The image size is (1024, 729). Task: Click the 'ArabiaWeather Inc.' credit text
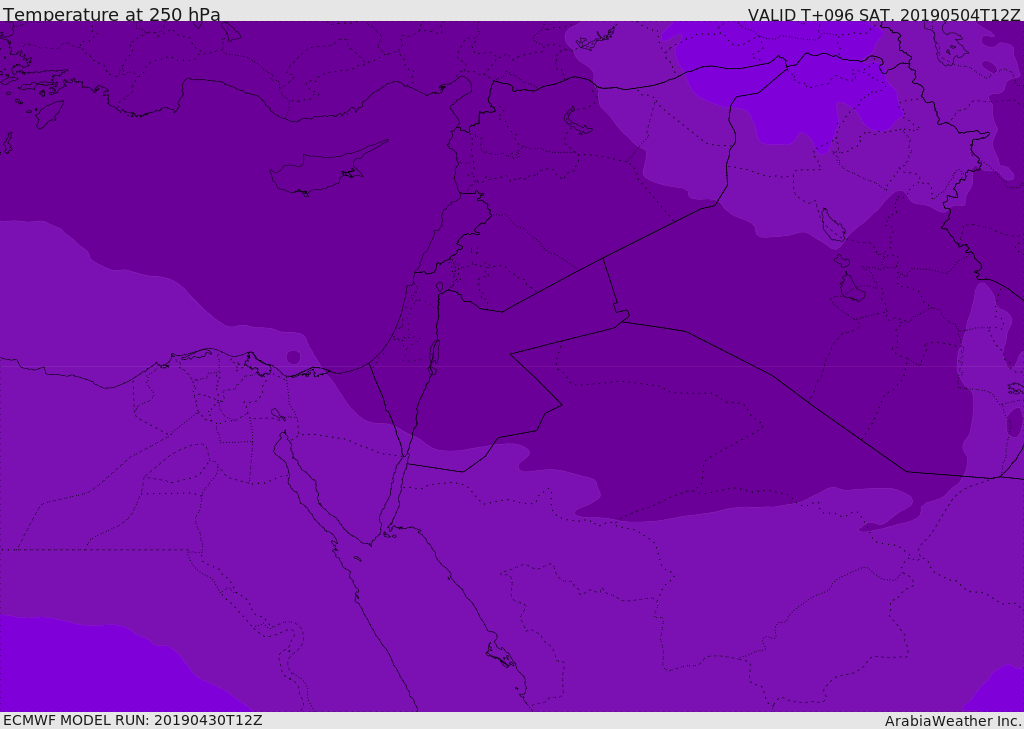point(953,721)
